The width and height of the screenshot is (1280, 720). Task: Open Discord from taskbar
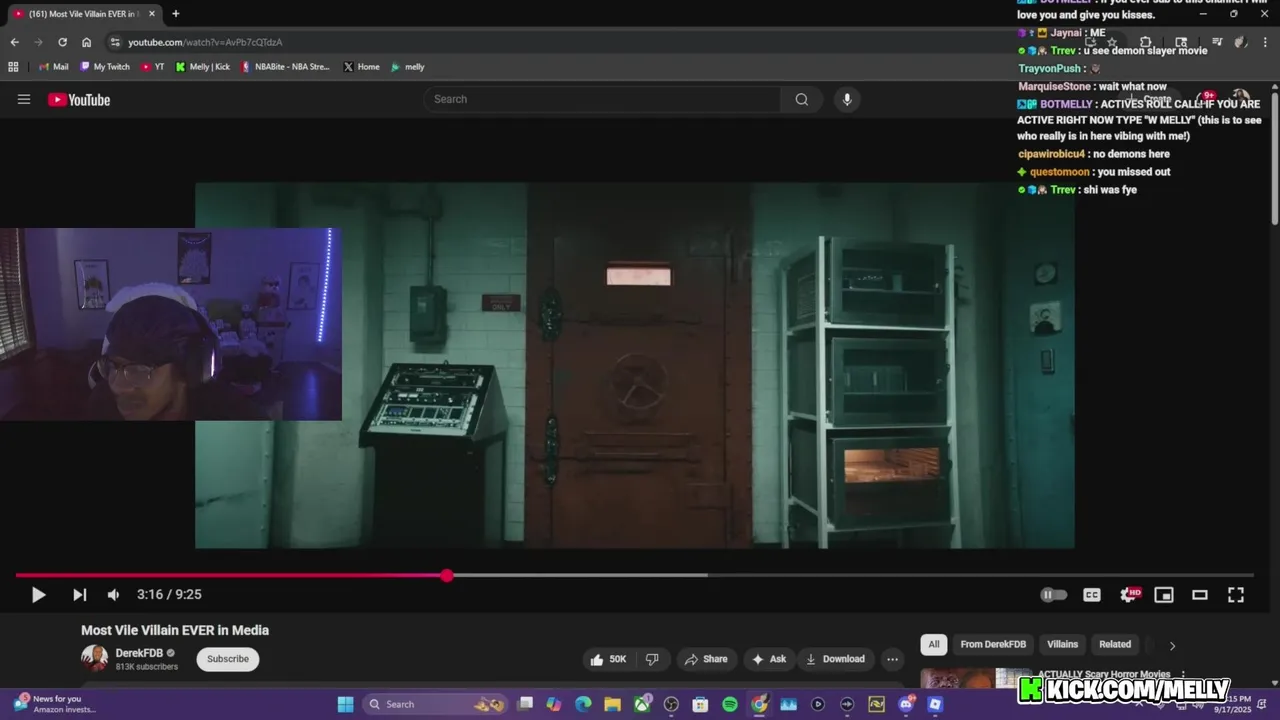(906, 704)
